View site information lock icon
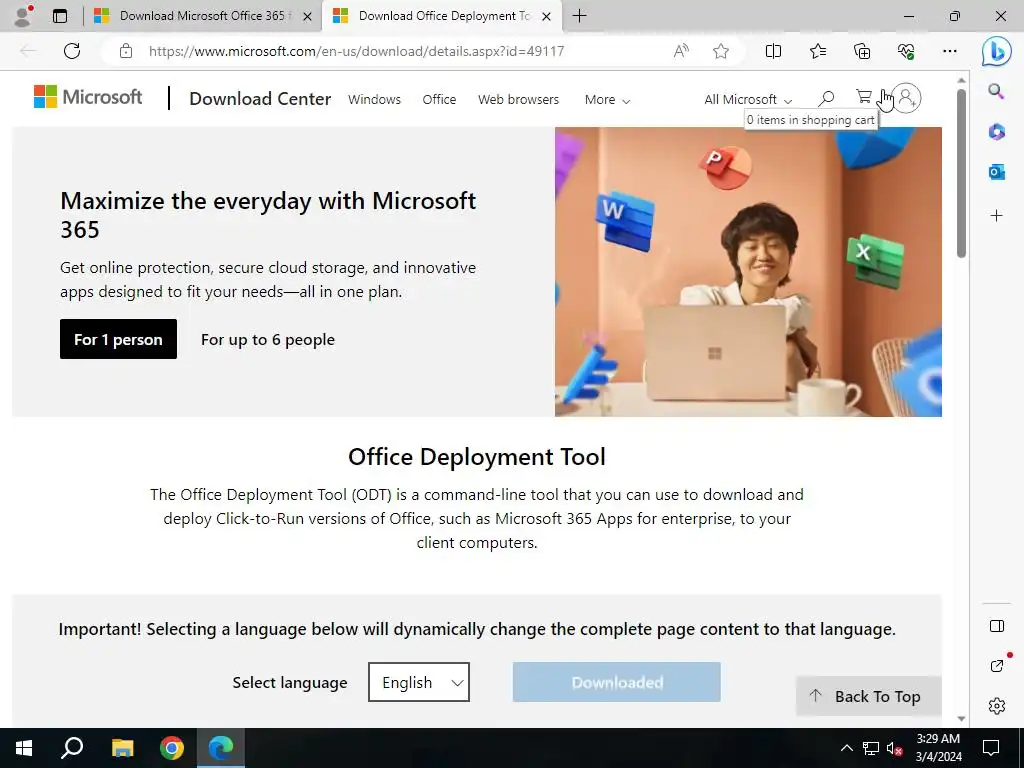 pyautogui.click(x=126, y=51)
